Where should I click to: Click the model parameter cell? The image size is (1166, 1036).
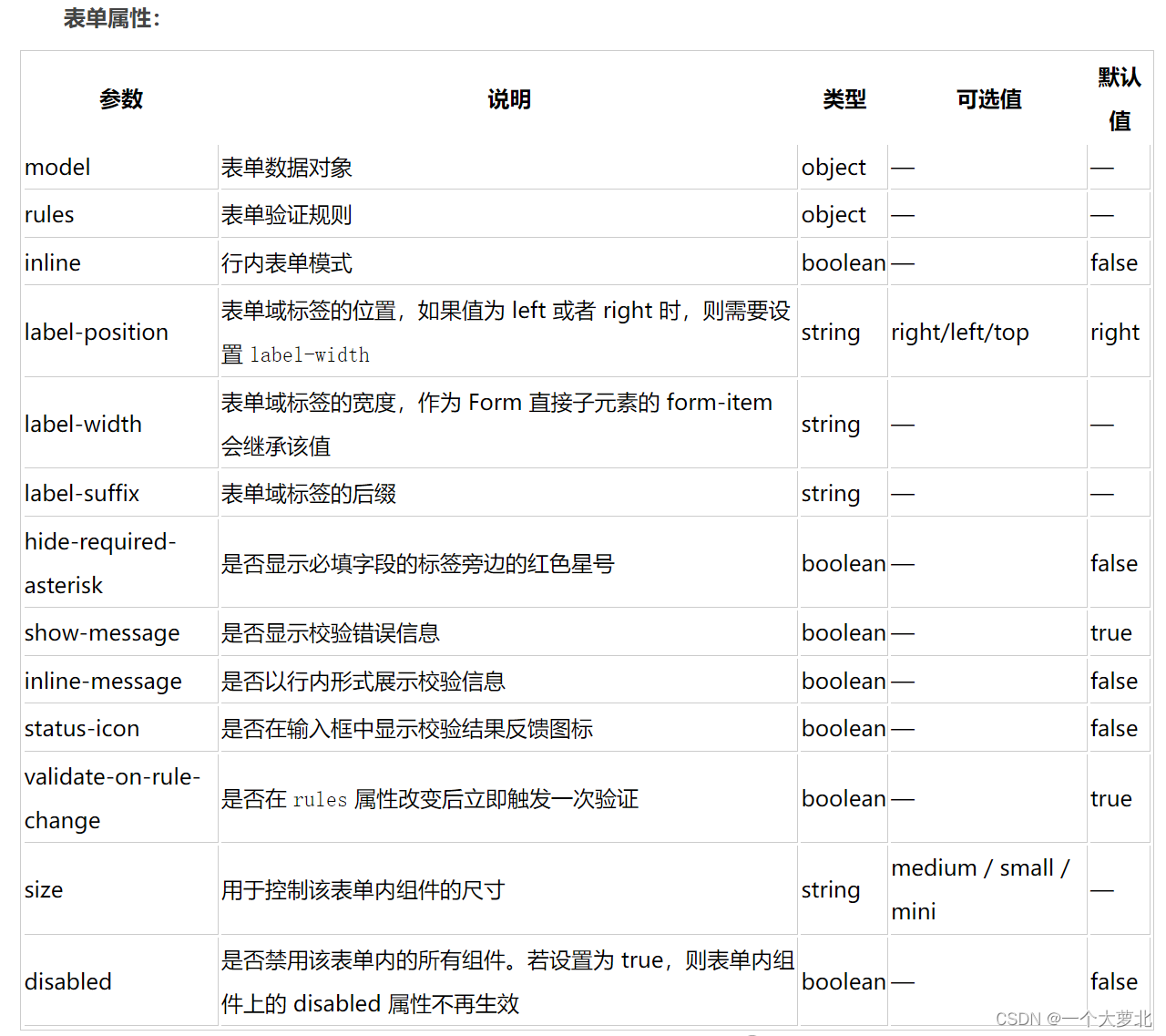pyautogui.click(x=120, y=168)
